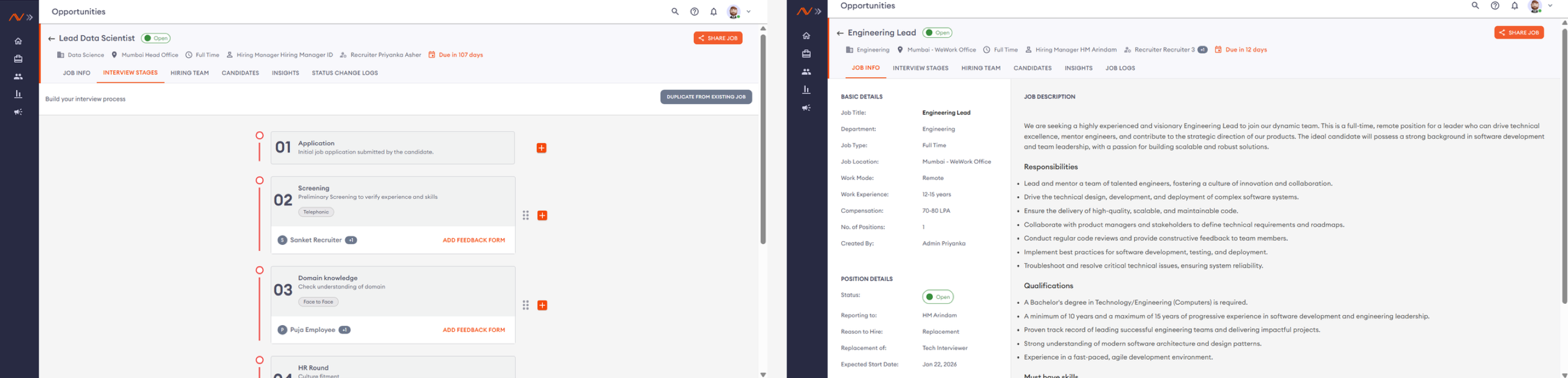Open notifications bell in Engineering Lead window
Viewport: 1568px width, 378px height.
point(1515,5)
